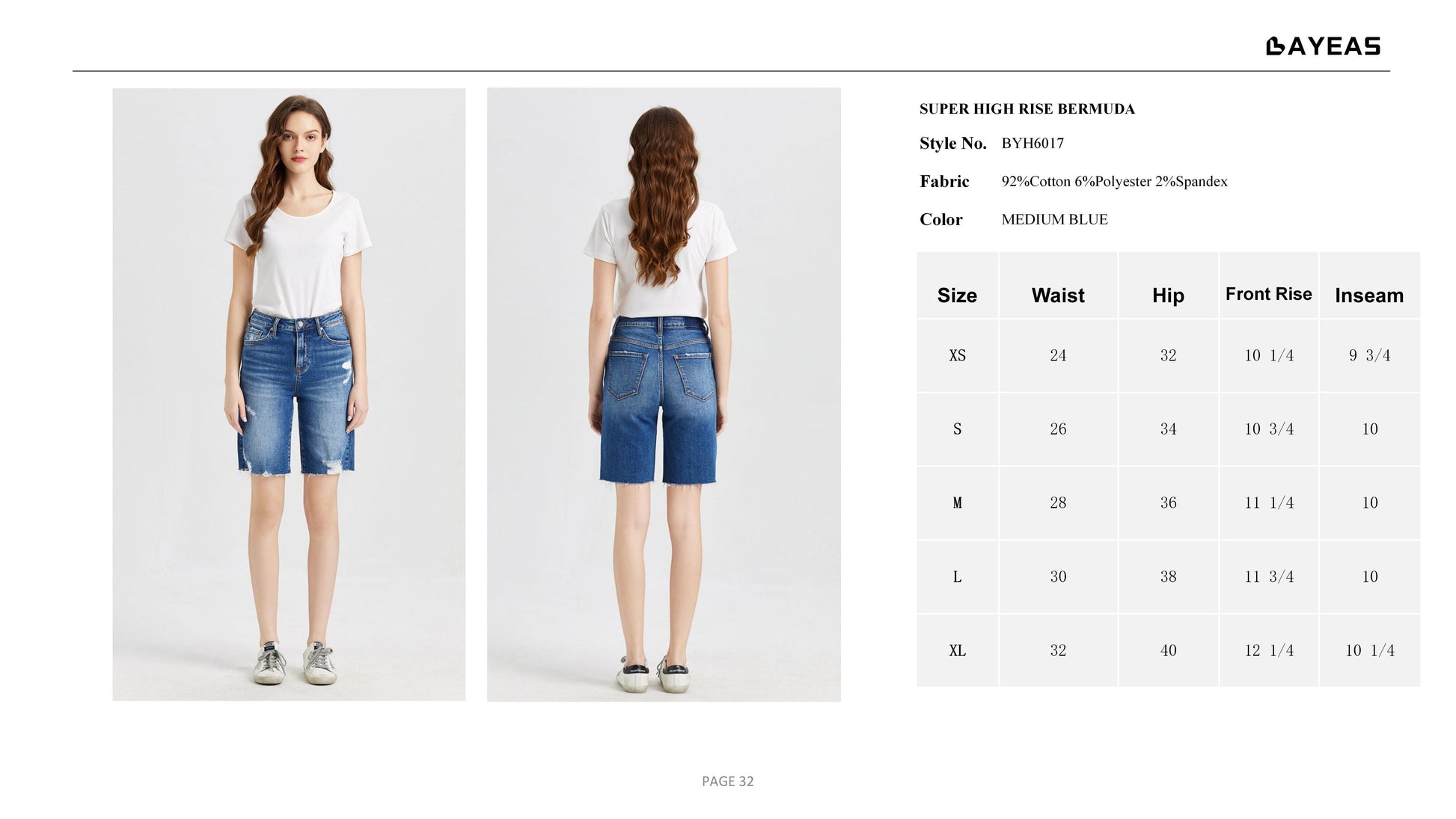Image resolution: width=1456 pixels, height=819 pixels.
Task: Click front rise 10 3/4 in S row
Action: pos(1268,429)
